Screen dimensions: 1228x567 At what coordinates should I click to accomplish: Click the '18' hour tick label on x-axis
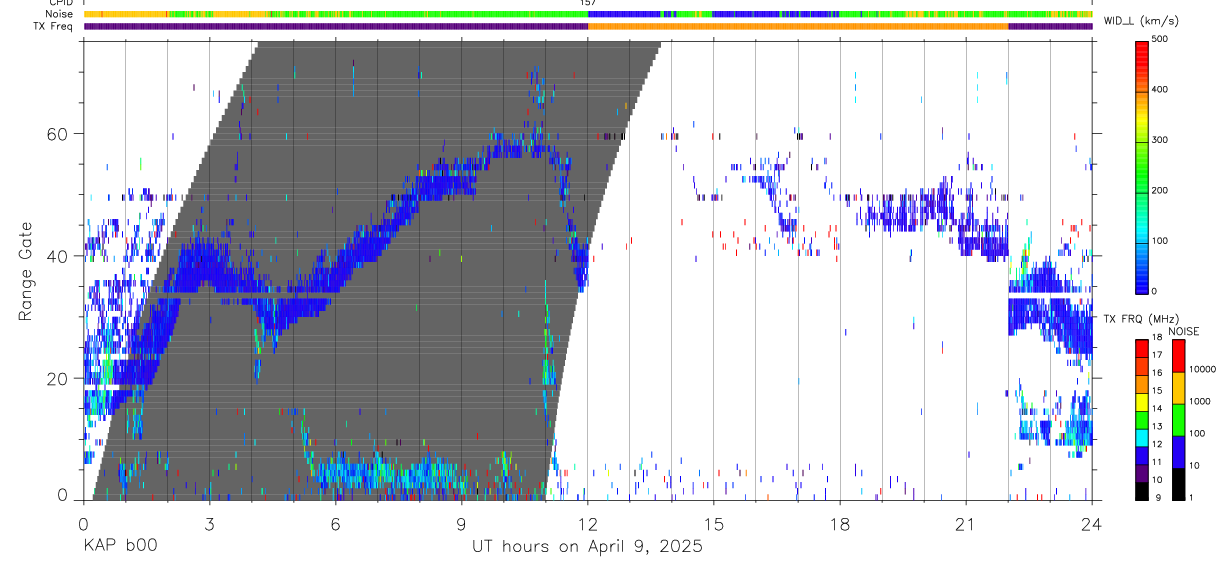coord(840,524)
